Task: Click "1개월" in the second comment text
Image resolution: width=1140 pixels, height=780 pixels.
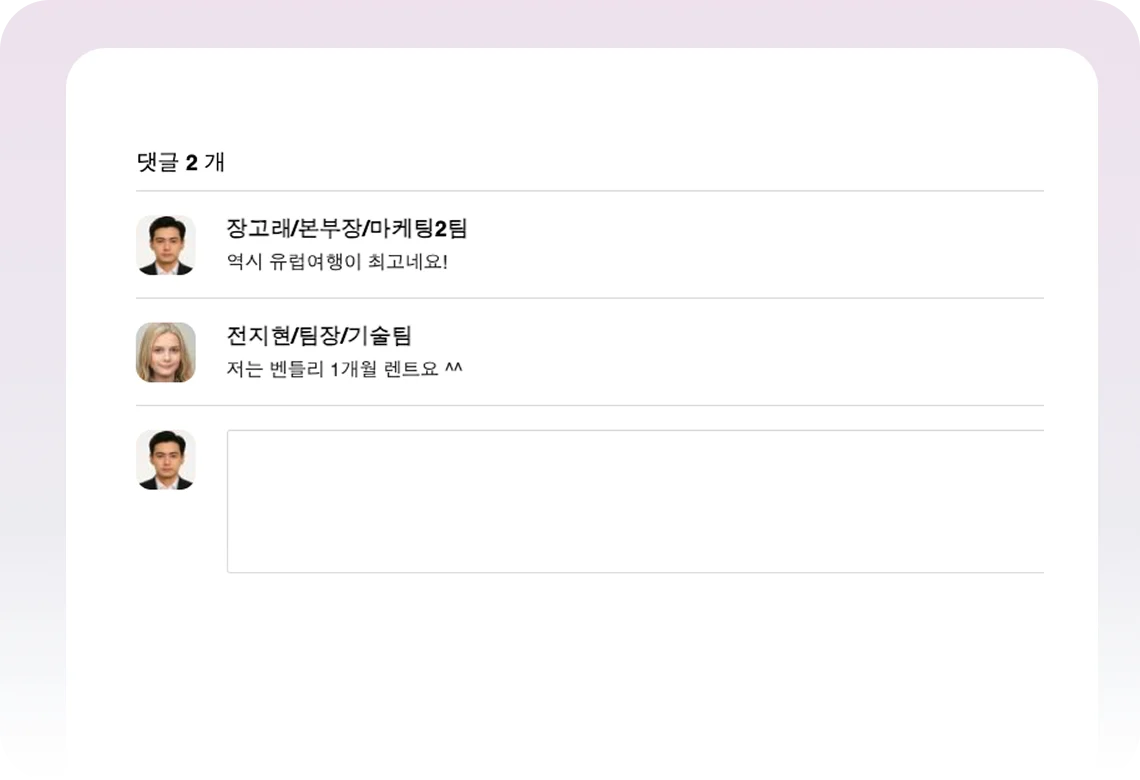Action: click(x=352, y=370)
